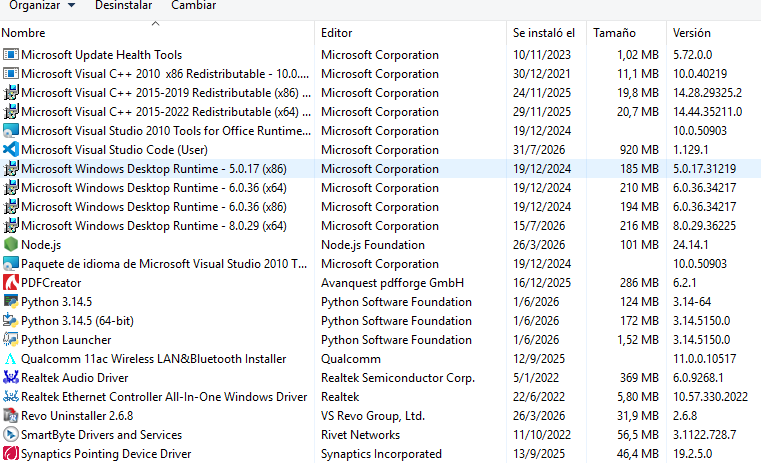Select Microsoft Visual Studio Code (User) name
The image size is (761, 463).
pyautogui.click(x=114, y=149)
